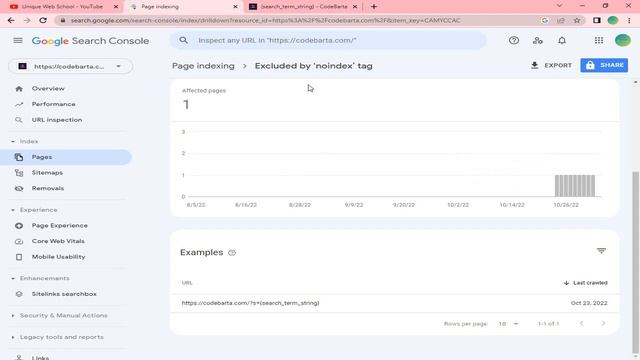Open Sitelinks searchbox enhancement
This screenshot has width=640, height=360.
point(65,294)
